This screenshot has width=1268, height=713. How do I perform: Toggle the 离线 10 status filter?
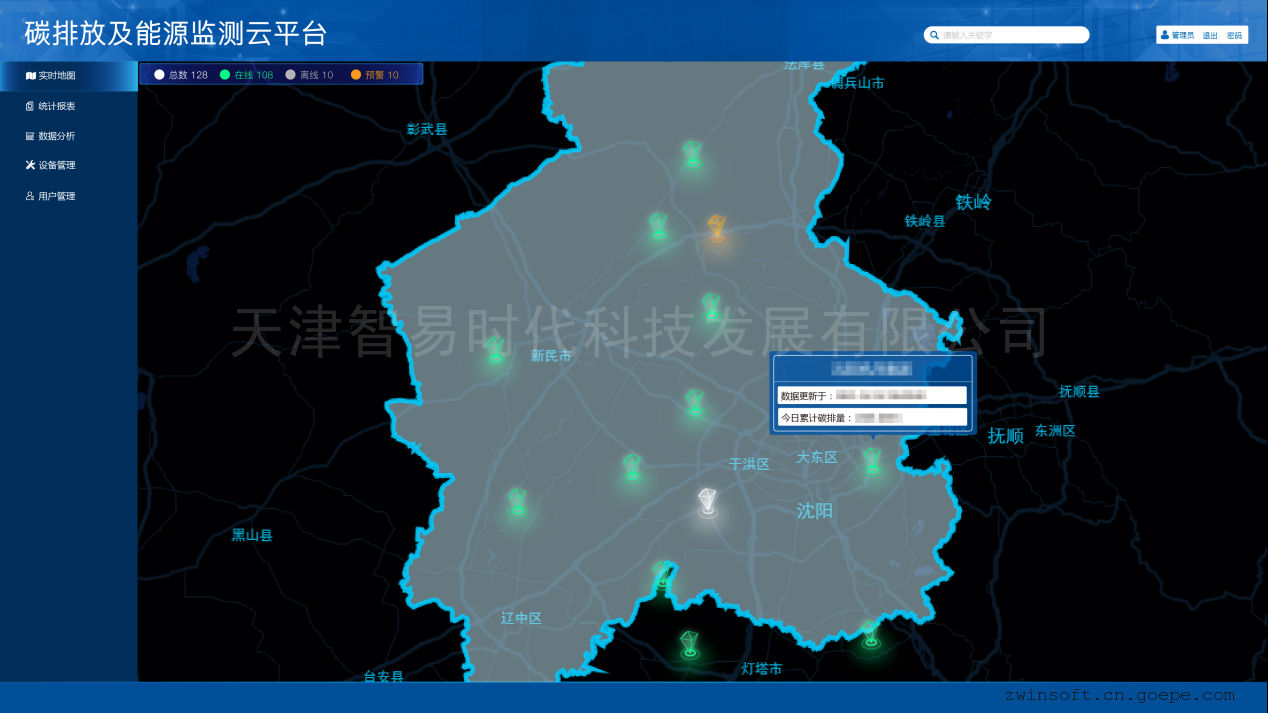click(309, 75)
